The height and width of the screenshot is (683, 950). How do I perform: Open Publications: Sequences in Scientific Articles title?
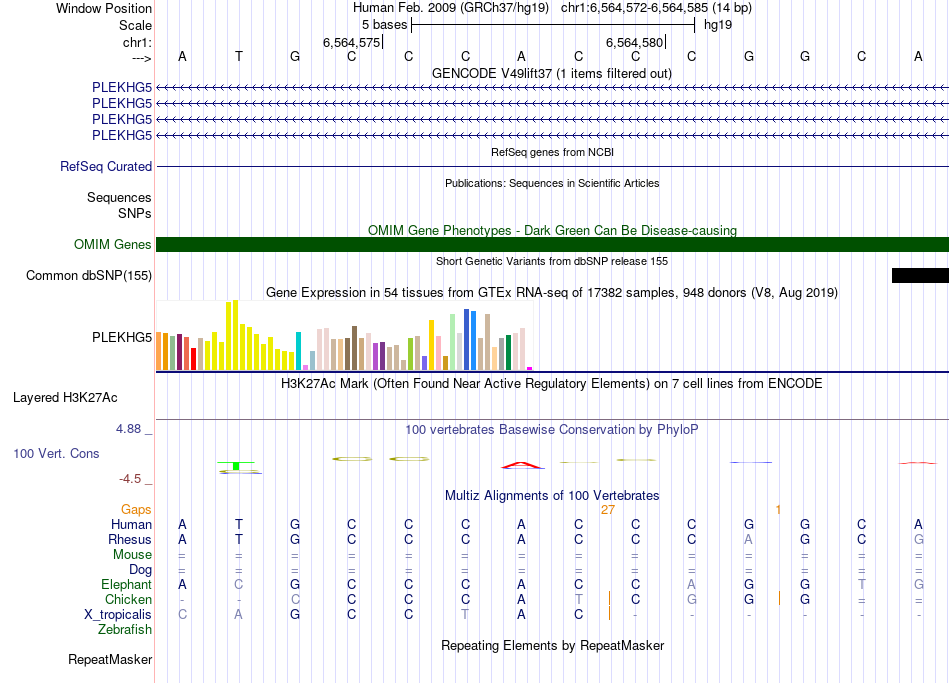click(552, 183)
